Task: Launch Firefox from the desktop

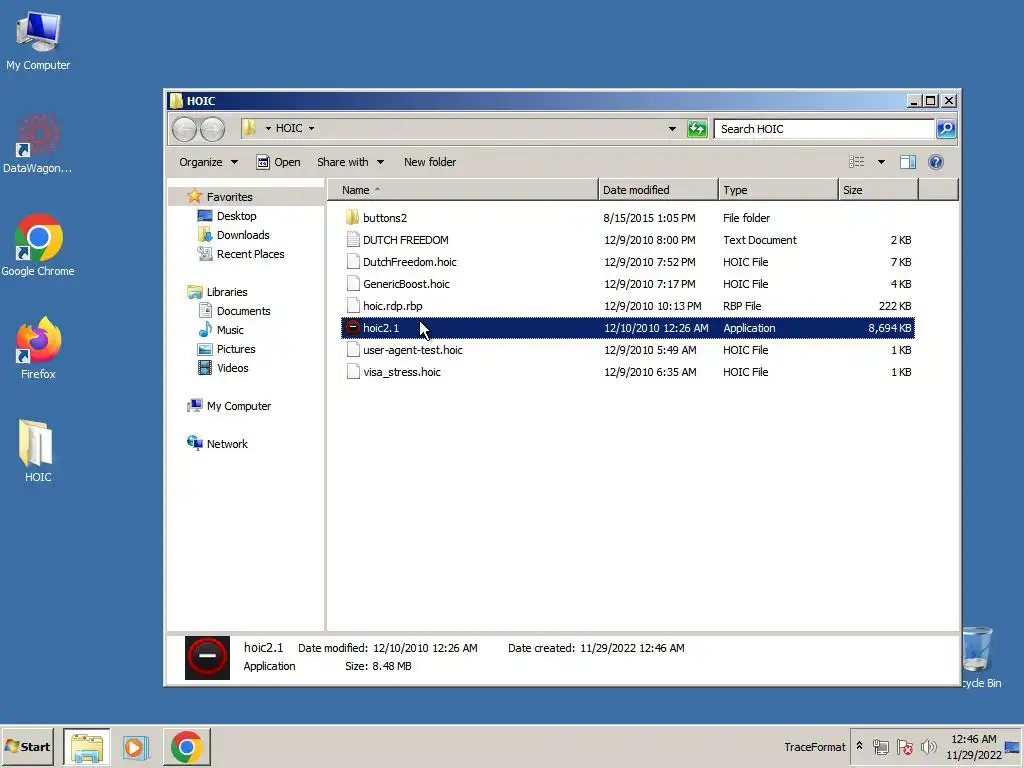Action: tap(38, 348)
